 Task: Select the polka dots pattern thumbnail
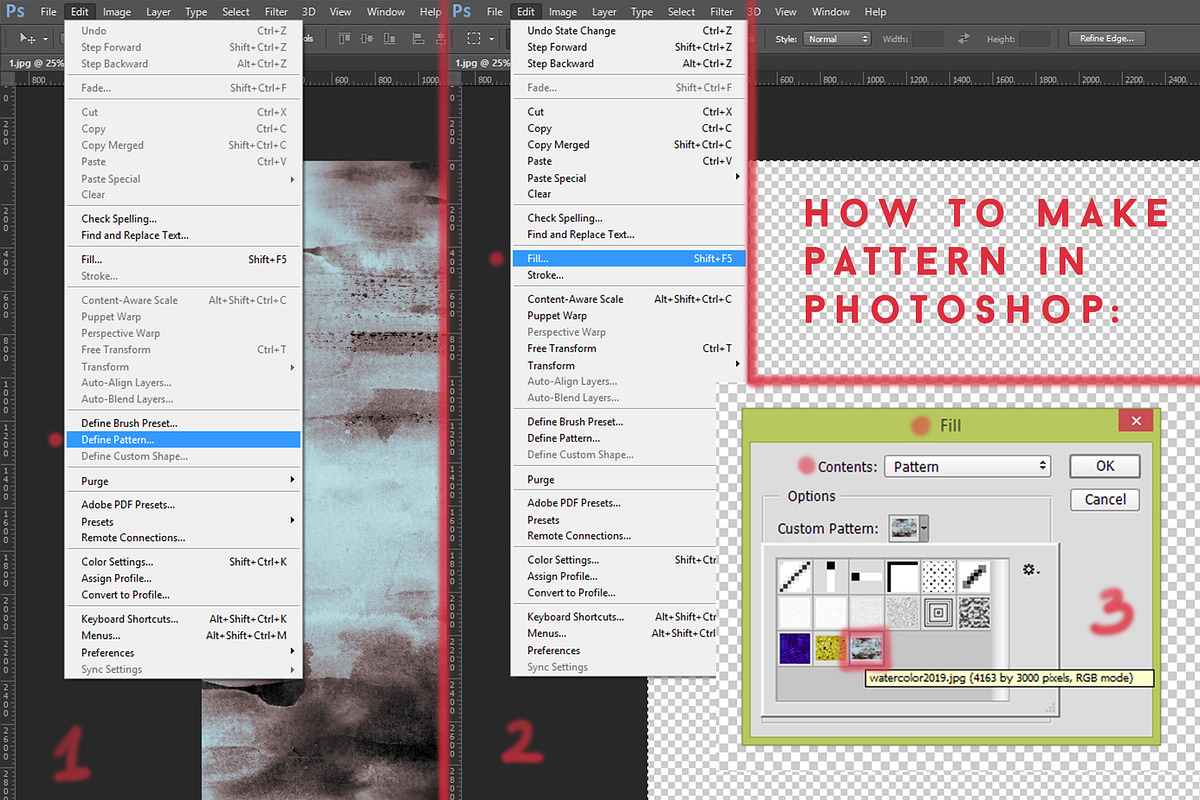pos(938,576)
